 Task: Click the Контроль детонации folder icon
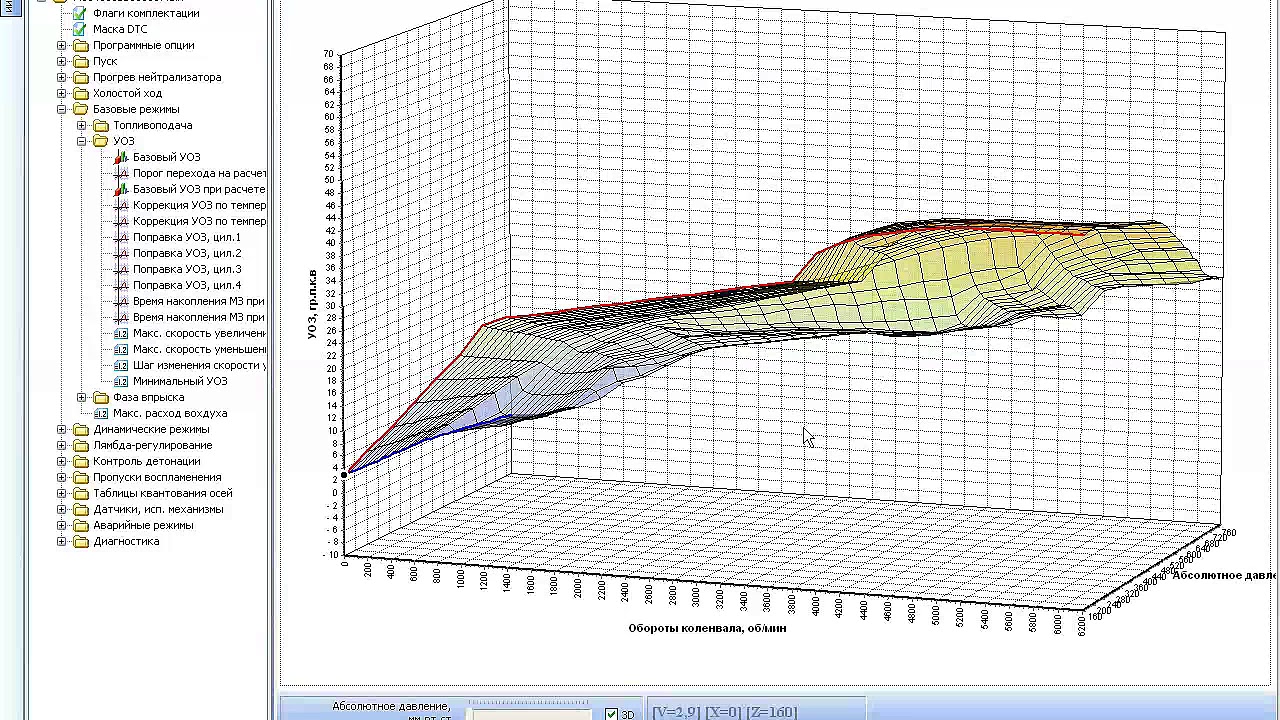(81, 461)
